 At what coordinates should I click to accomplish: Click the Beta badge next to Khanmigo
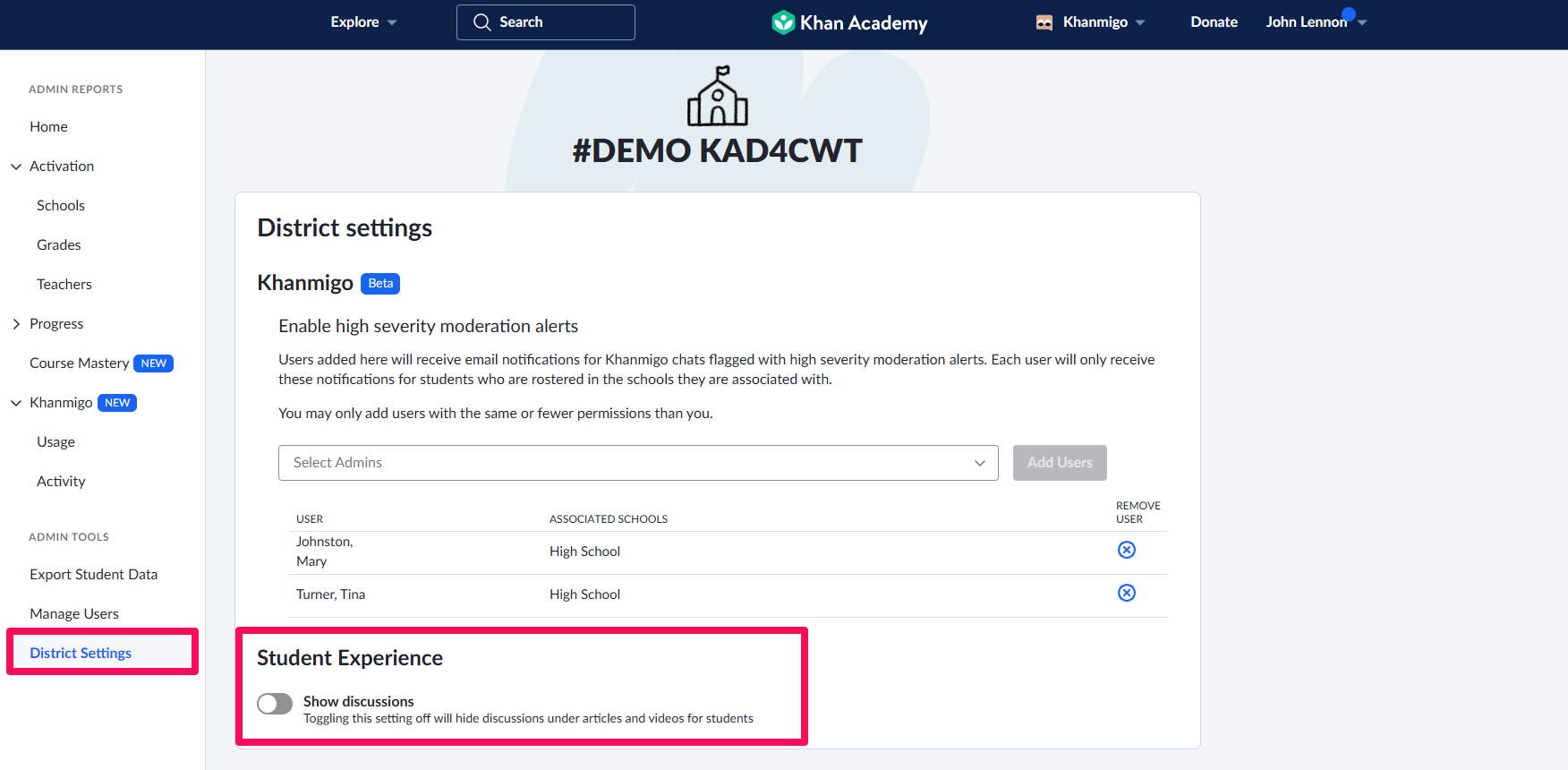click(380, 284)
